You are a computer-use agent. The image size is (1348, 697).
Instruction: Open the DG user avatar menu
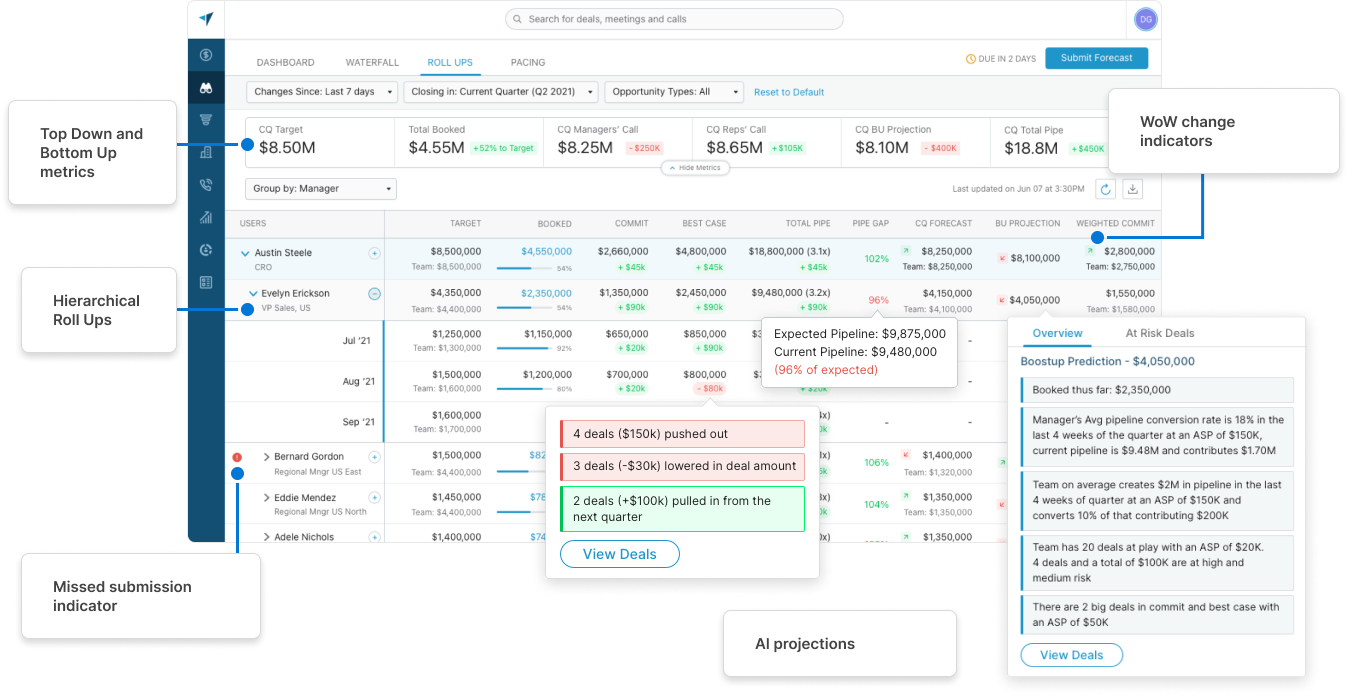pos(1145,19)
